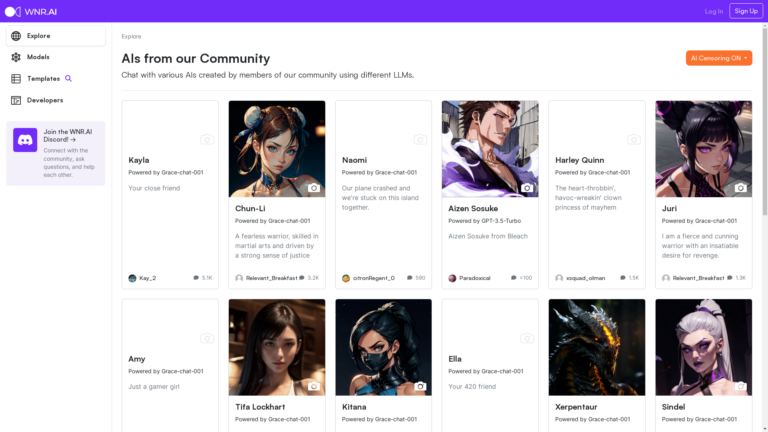The height and width of the screenshot is (432, 768).
Task: Click the 'Ella' card title
Action: [x=455, y=359]
